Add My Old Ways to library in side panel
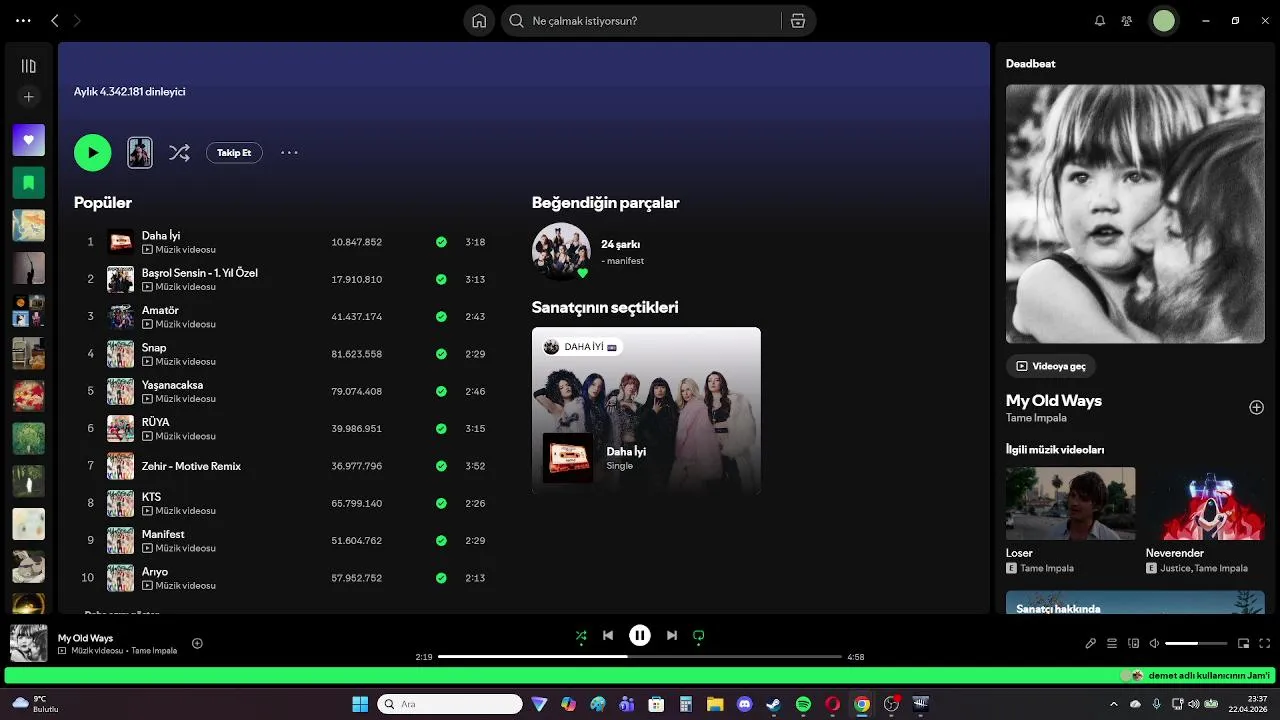This screenshot has width=1280, height=720. point(1256,407)
